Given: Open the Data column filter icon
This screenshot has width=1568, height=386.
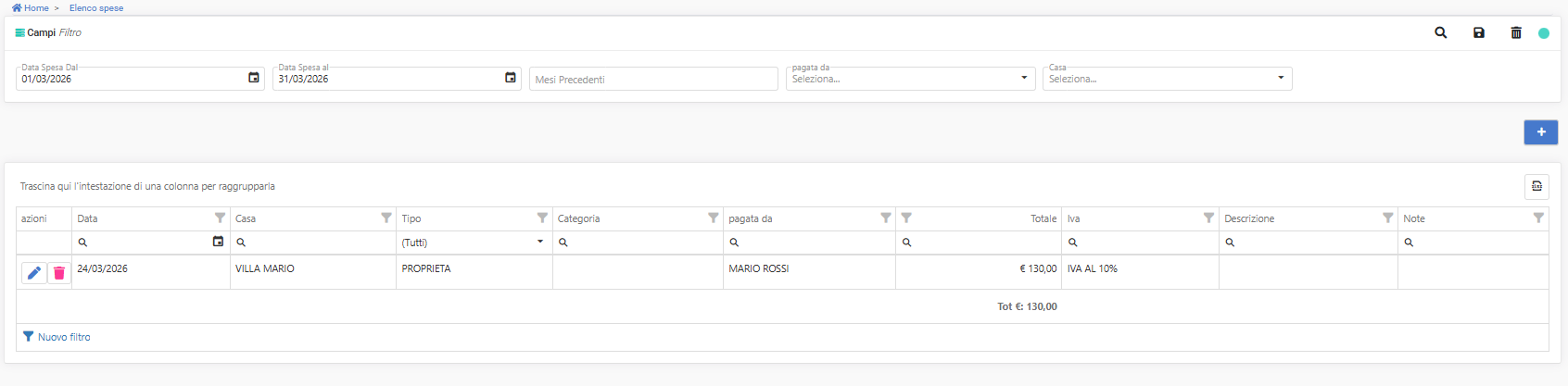Looking at the screenshot, I should coord(220,218).
